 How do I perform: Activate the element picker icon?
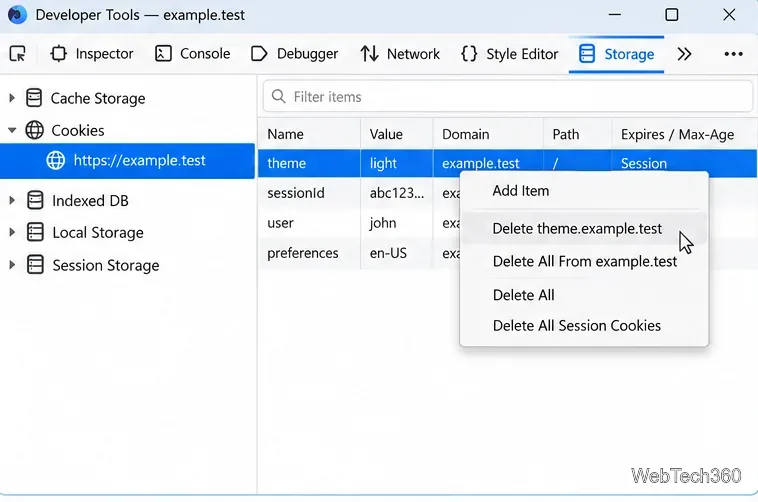pyautogui.click(x=18, y=54)
